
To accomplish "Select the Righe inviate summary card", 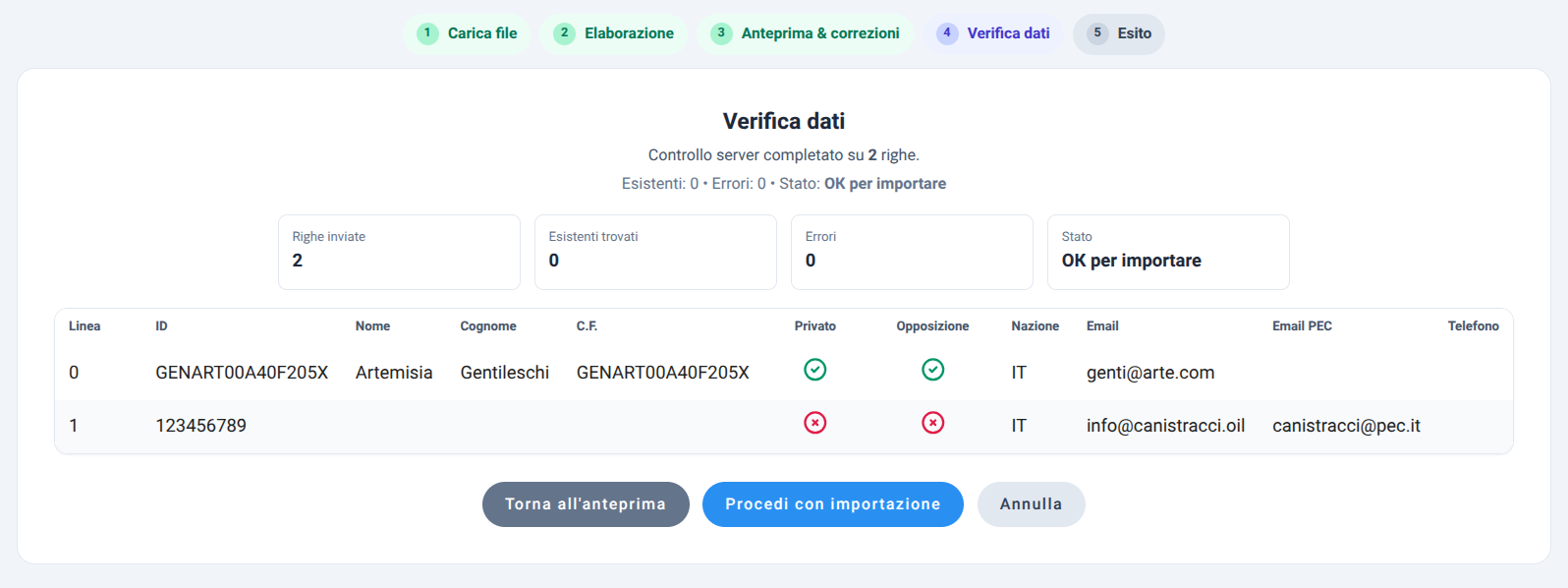I will coord(399,252).
